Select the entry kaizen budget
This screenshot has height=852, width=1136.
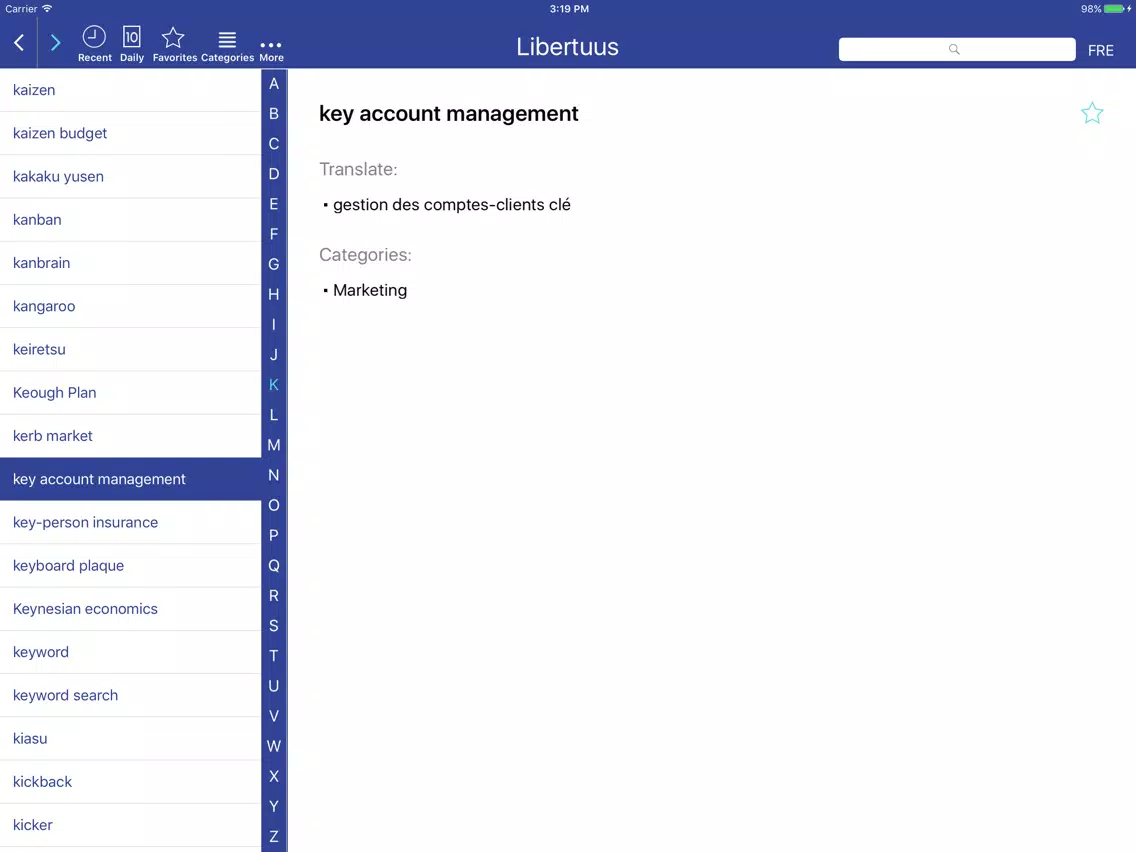(130, 133)
